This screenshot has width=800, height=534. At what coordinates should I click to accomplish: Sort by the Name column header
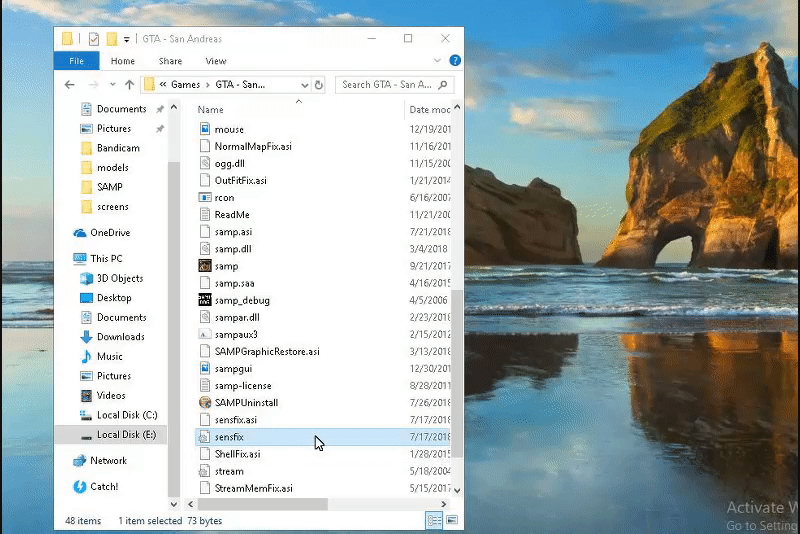(210, 110)
